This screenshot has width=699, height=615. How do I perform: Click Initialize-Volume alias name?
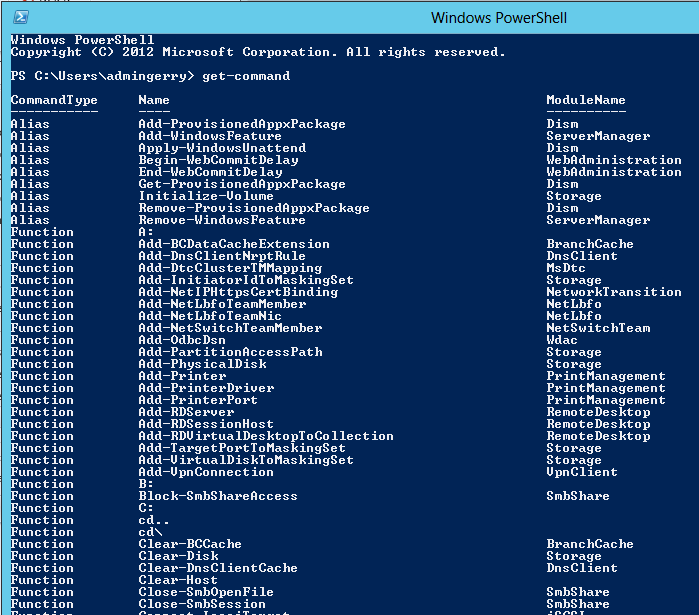click(x=206, y=196)
